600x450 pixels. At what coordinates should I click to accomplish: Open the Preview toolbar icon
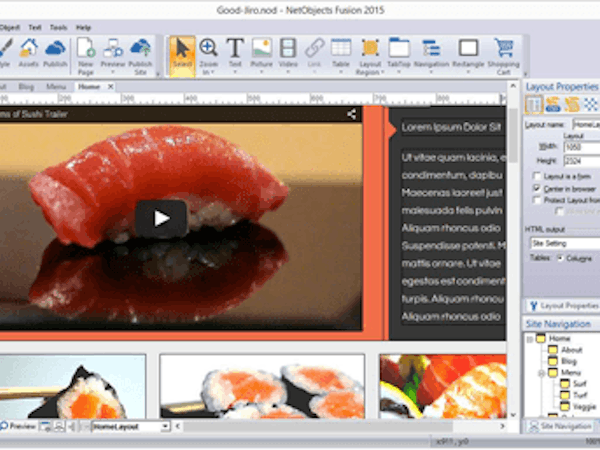tap(113, 54)
